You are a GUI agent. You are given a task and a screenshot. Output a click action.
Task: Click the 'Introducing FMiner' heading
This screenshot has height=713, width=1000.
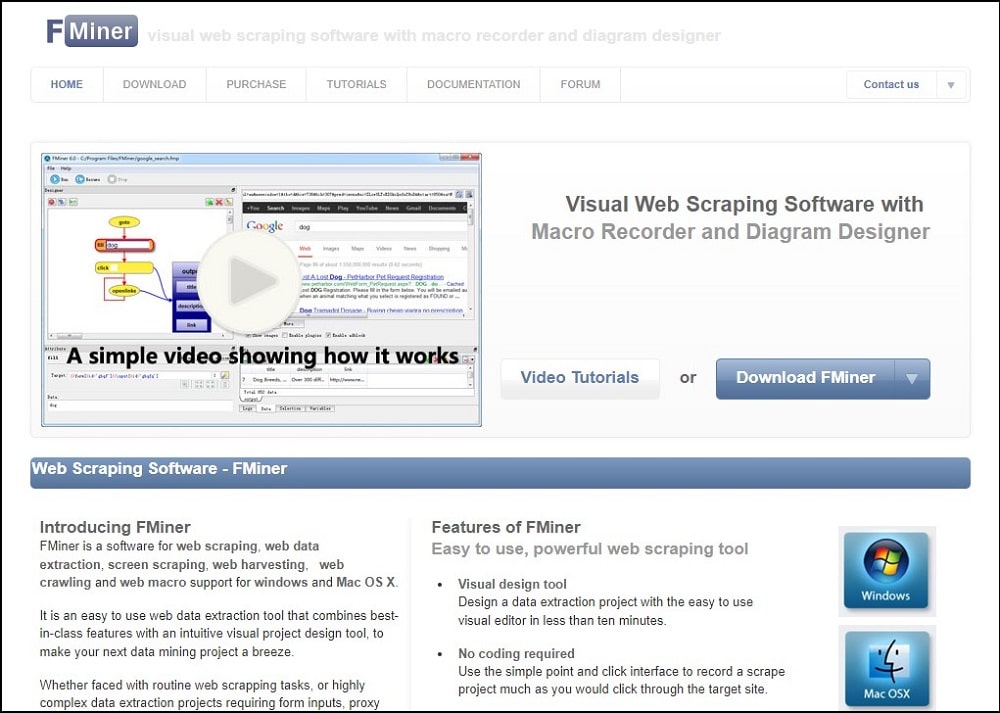point(115,527)
